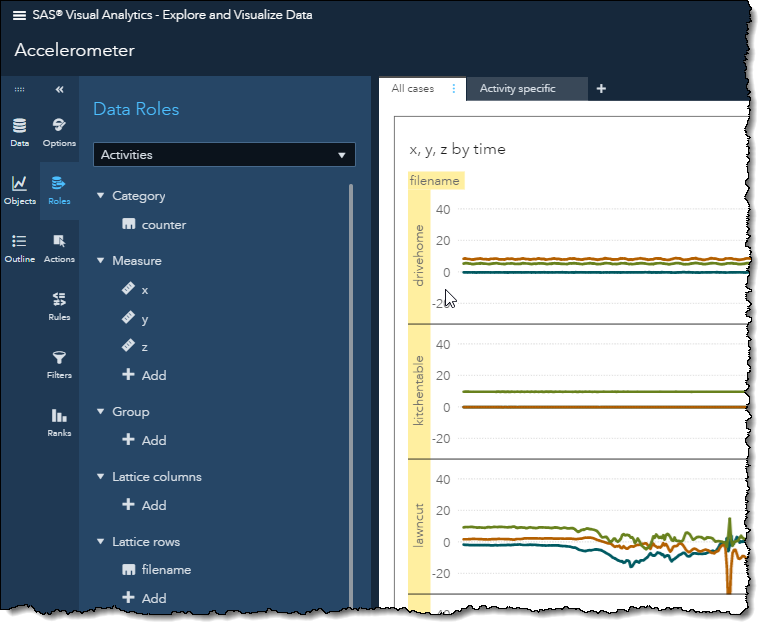Collapse the side pane with double chevron
The height and width of the screenshot is (628, 765).
pyautogui.click(x=60, y=89)
